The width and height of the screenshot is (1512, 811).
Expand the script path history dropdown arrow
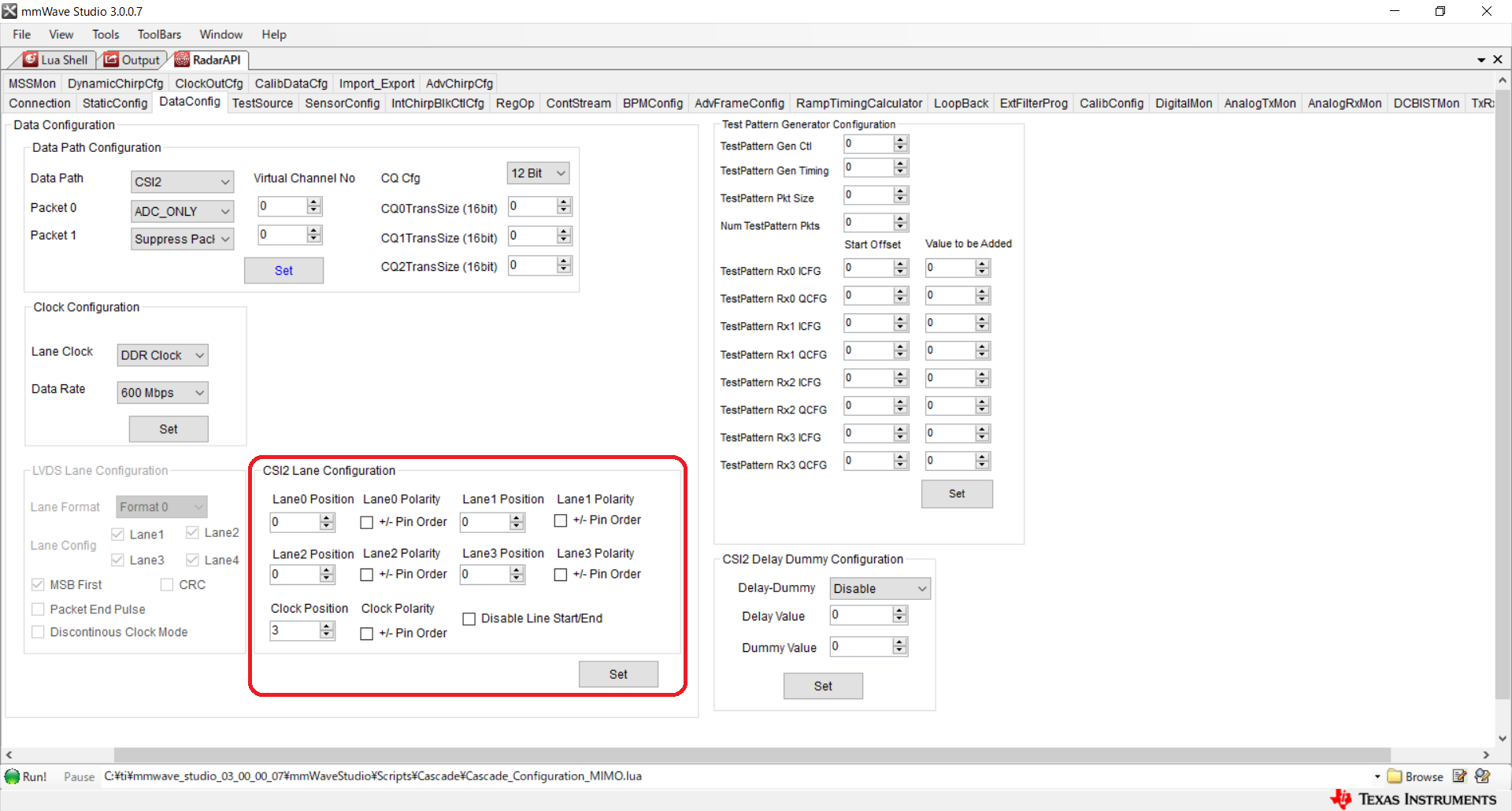(1377, 777)
